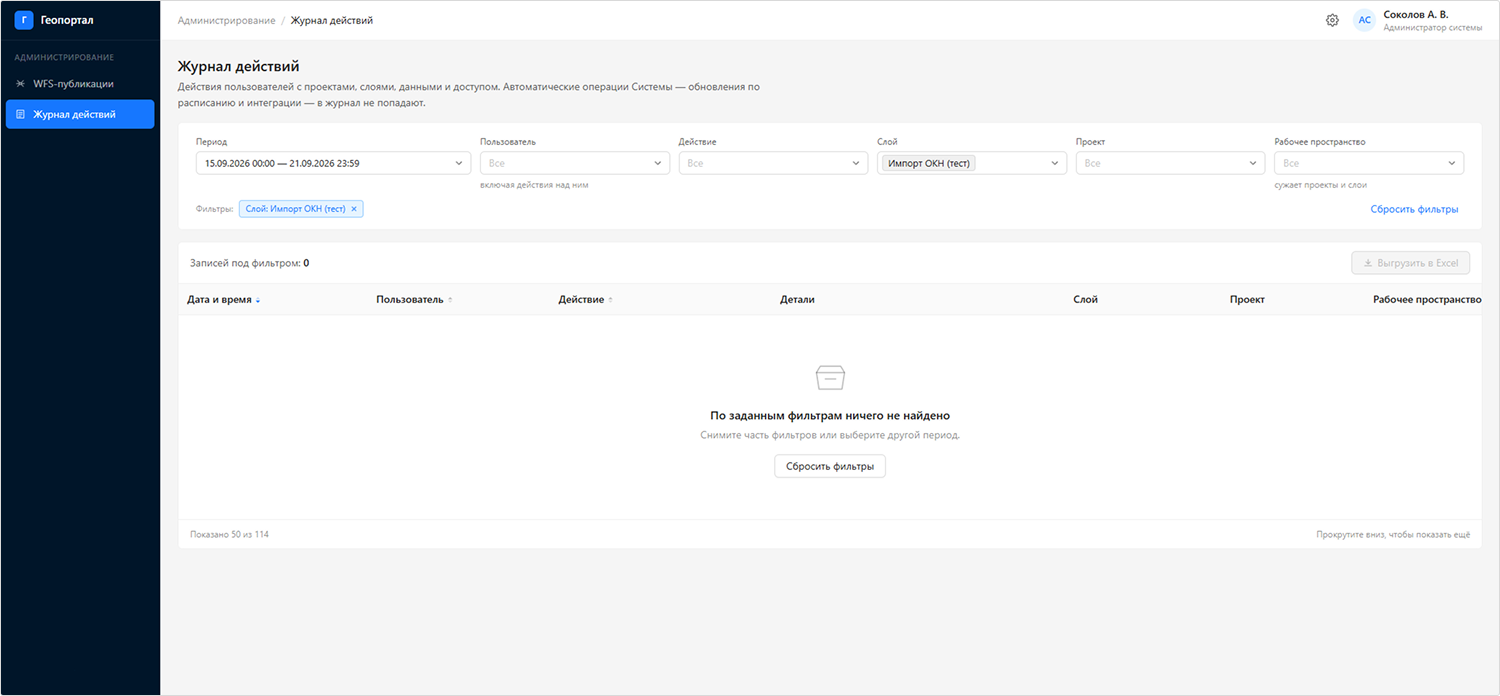1500x696 pixels.
Task: Click the Геопортал logo icon
Action: pyautogui.click(x=24, y=20)
